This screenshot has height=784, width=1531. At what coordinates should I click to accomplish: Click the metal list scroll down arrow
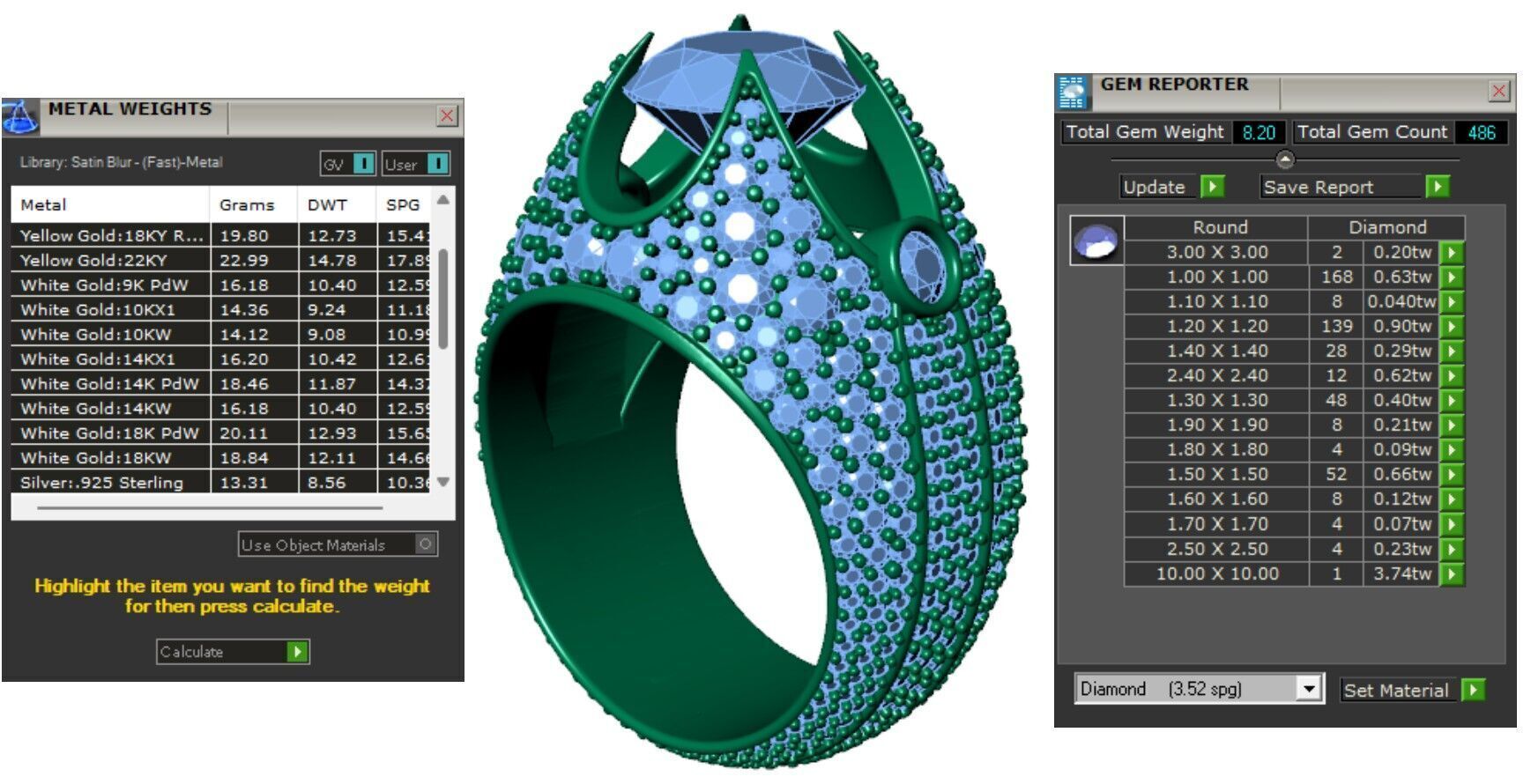(443, 482)
